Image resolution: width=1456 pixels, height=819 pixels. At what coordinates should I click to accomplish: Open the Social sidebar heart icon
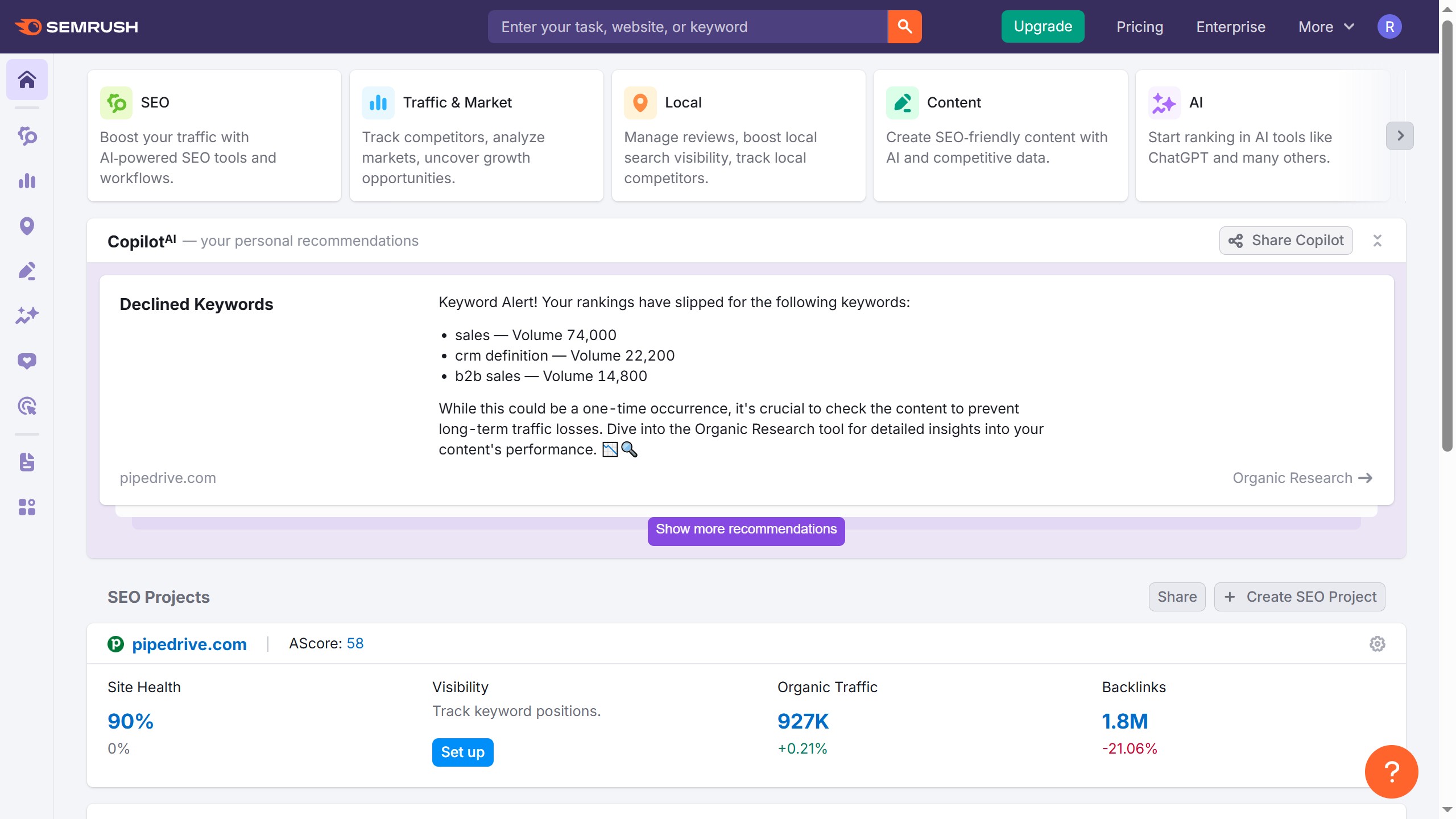(x=27, y=361)
